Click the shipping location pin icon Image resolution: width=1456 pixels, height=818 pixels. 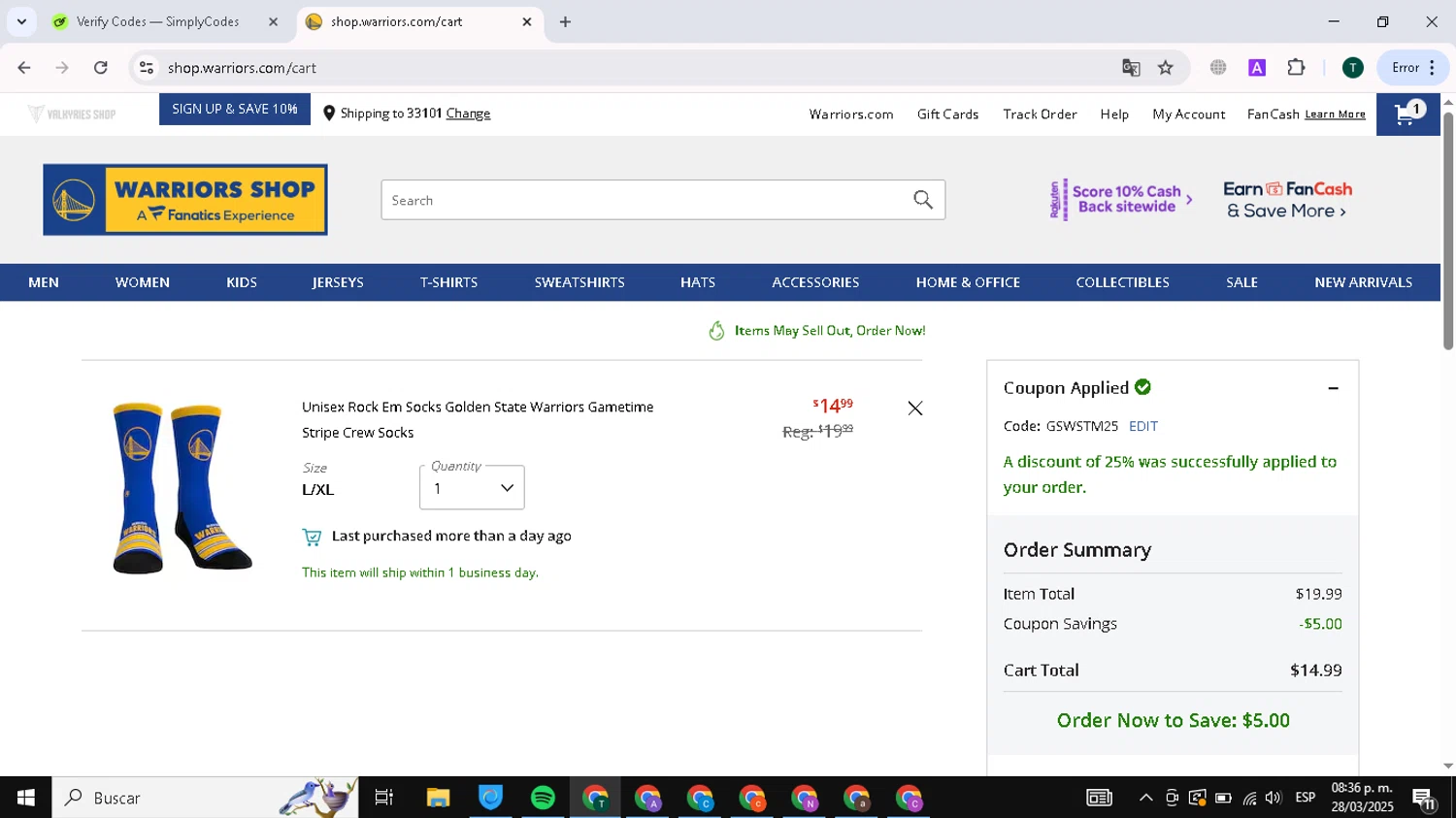tap(329, 114)
